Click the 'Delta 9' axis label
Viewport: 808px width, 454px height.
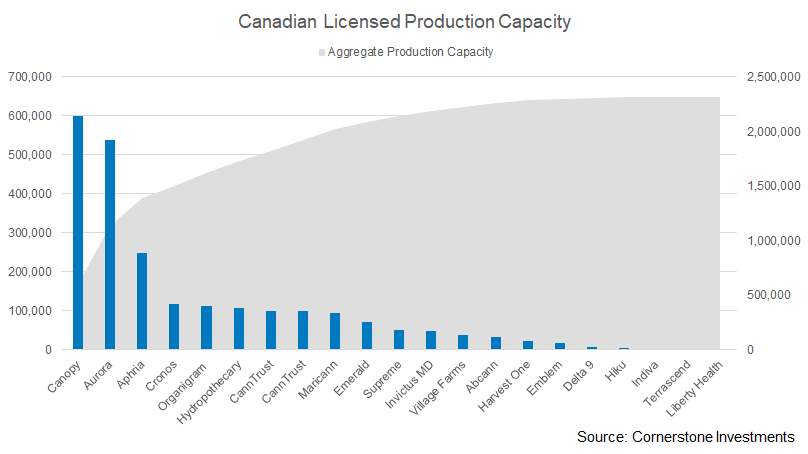click(578, 376)
